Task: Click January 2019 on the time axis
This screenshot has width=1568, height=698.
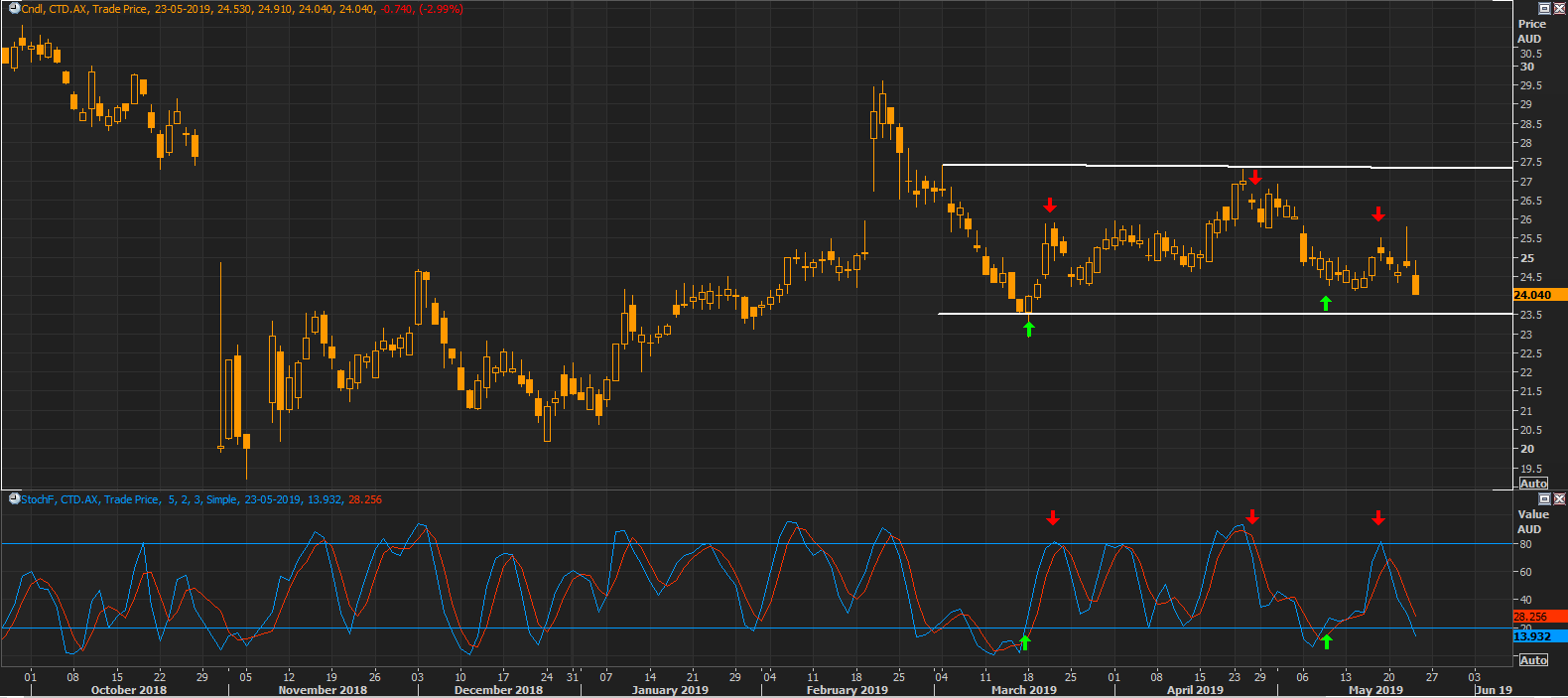Action: [670, 690]
